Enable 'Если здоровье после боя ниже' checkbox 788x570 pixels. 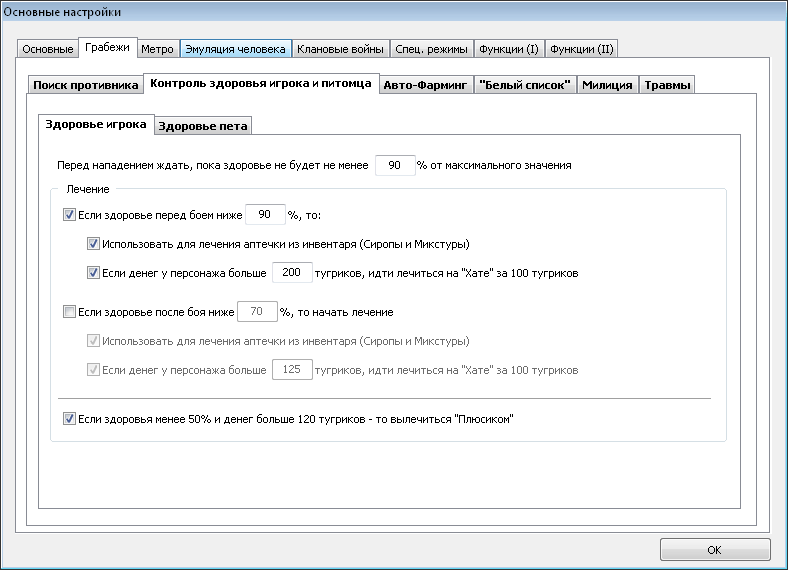[x=69, y=312]
